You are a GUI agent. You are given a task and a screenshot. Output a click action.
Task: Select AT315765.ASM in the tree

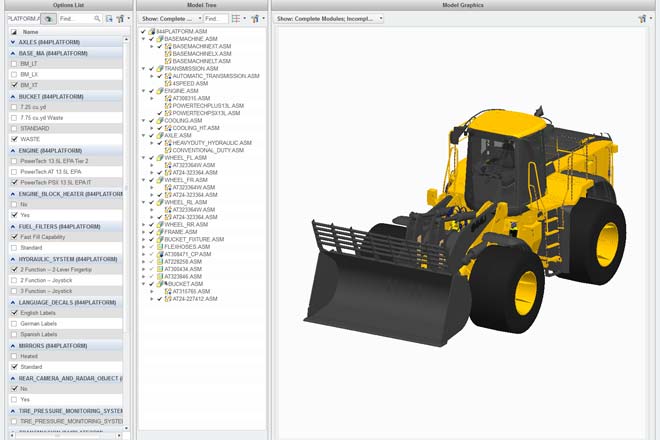point(191,291)
